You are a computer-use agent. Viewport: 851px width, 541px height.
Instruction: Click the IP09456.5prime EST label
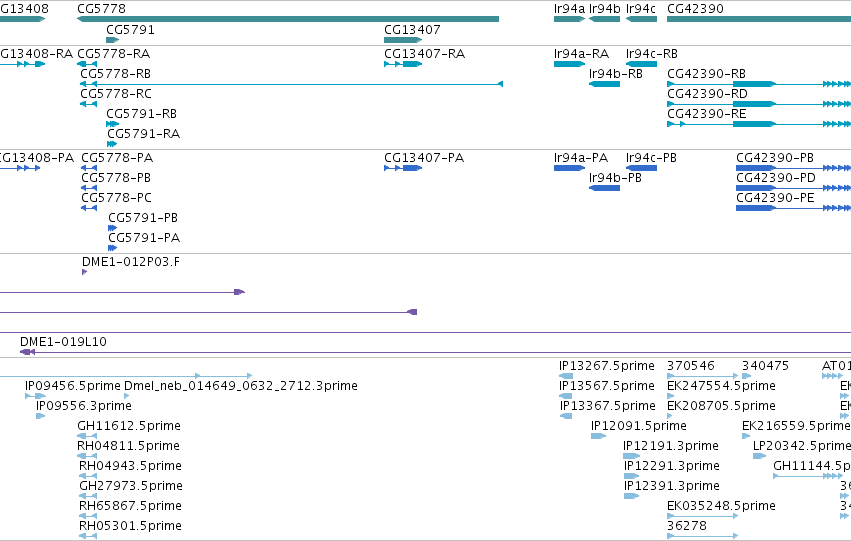click(73, 386)
